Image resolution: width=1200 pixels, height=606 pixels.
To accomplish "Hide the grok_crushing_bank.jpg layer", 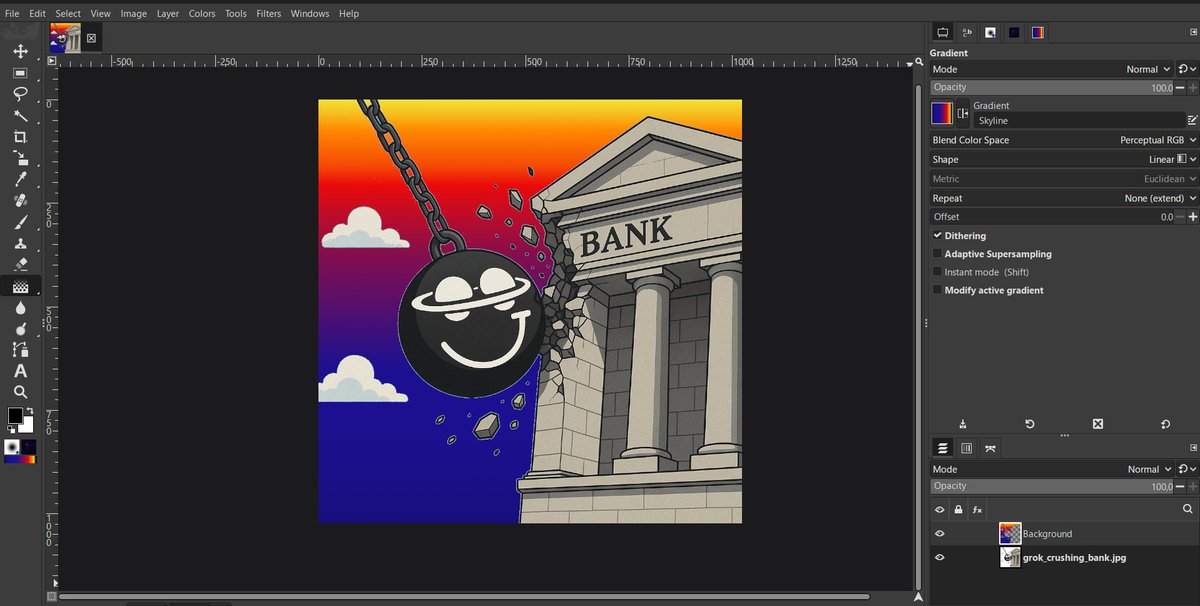I will click(939, 558).
